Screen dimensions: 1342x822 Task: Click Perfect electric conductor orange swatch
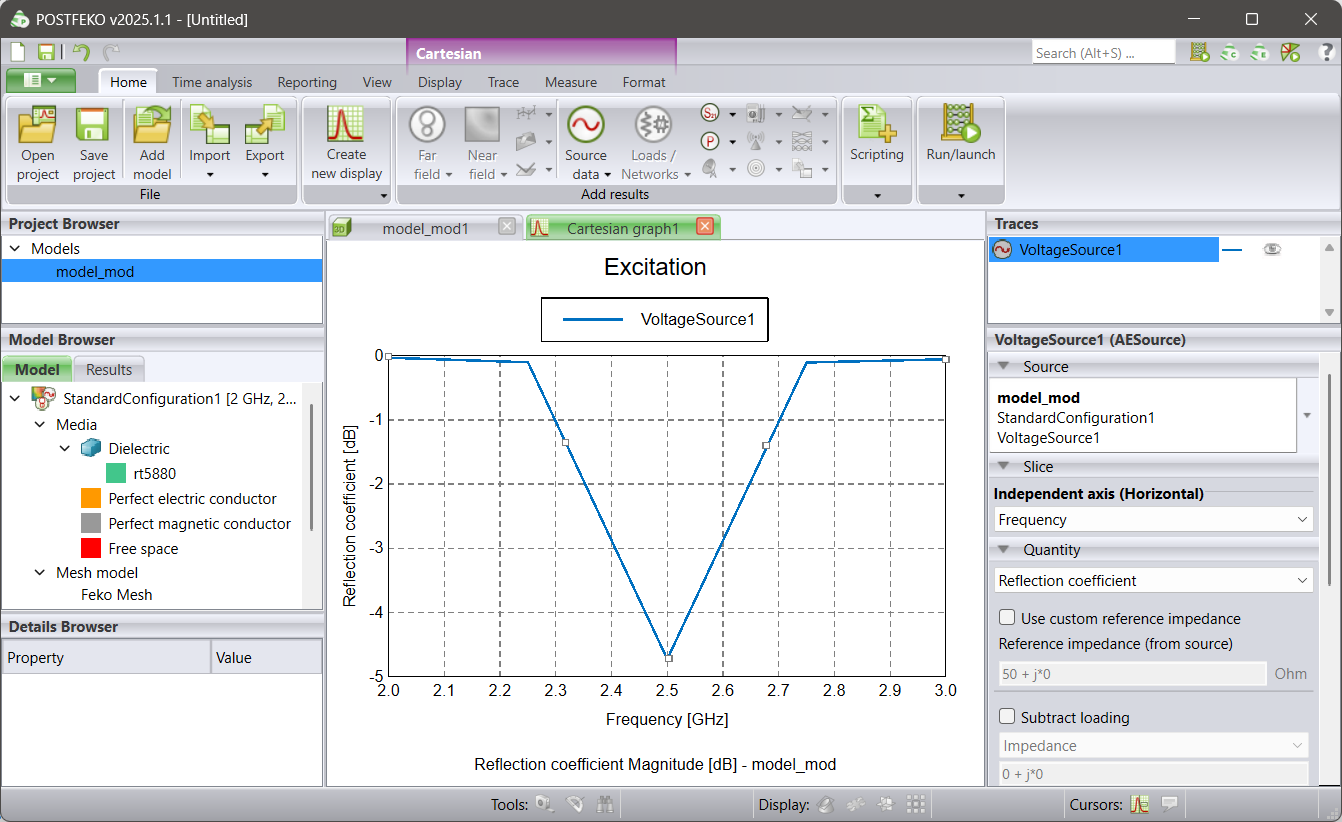pos(91,498)
